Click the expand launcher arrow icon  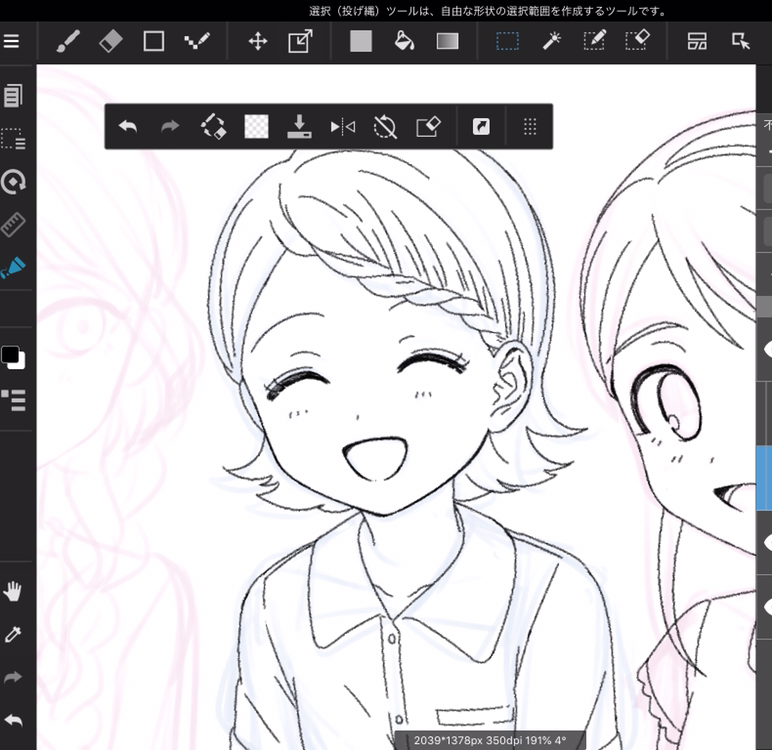pos(481,127)
